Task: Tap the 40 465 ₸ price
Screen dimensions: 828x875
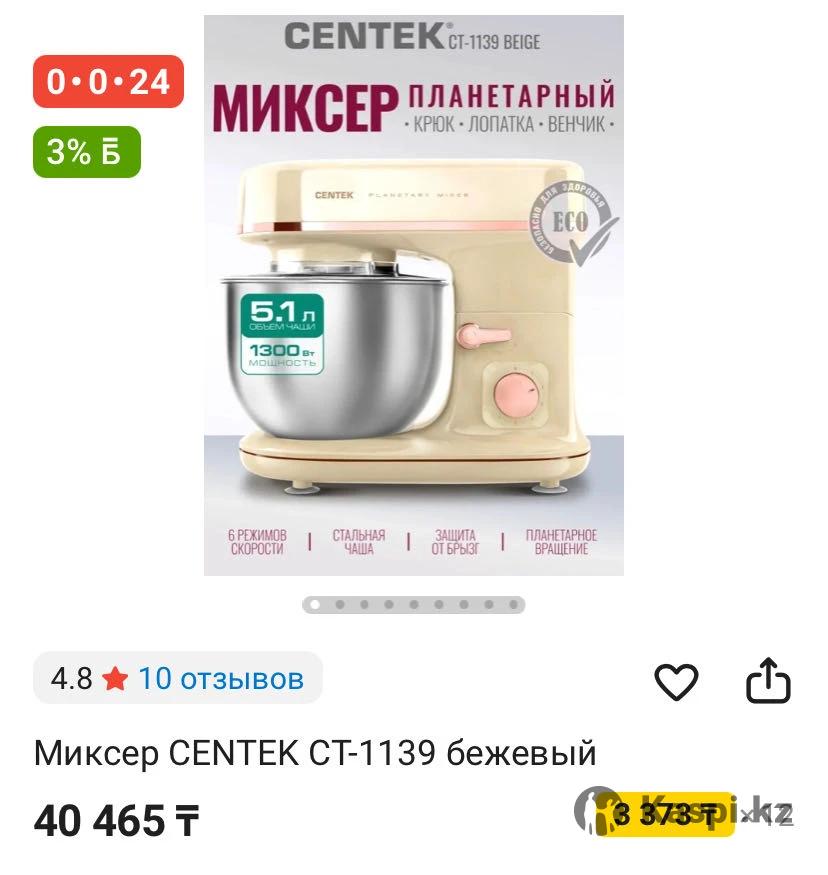Action: click(117, 821)
